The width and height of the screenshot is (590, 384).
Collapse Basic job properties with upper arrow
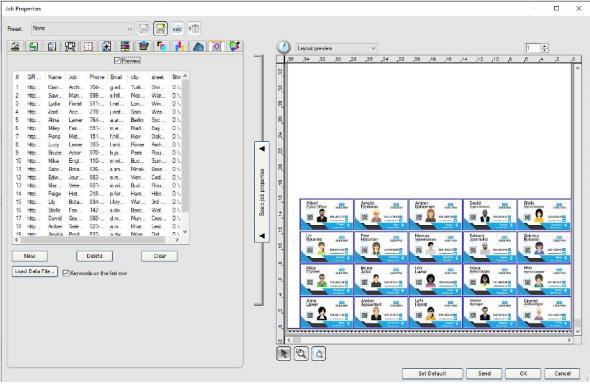(x=262, y=149)
